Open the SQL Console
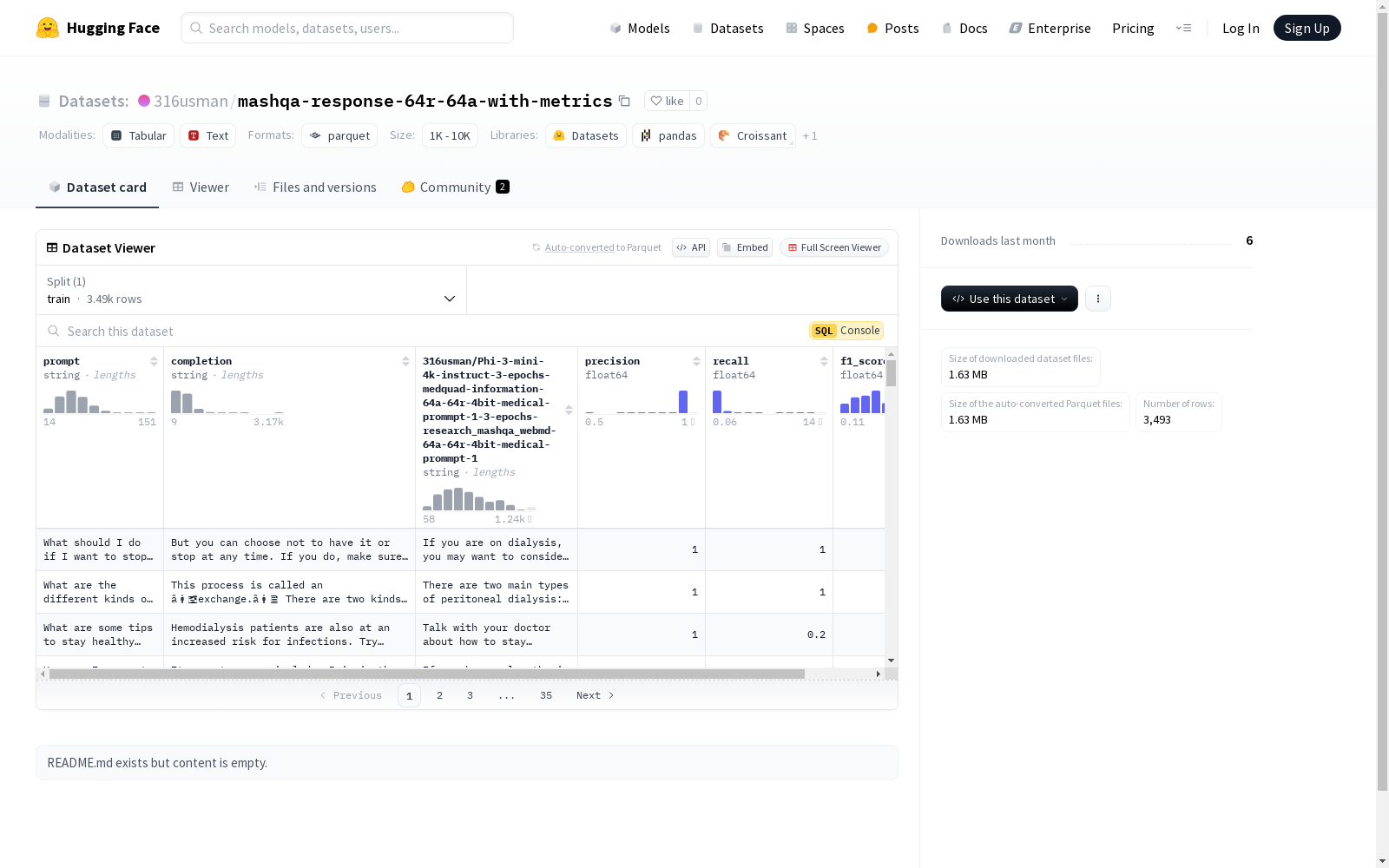This screenshot has width=1389, height=868. [846, 331]
